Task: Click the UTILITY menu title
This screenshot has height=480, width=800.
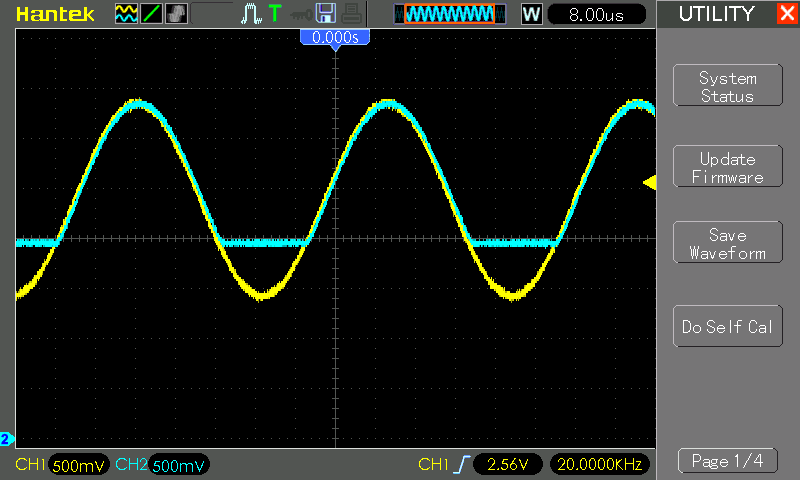Action: click(716, 14)
